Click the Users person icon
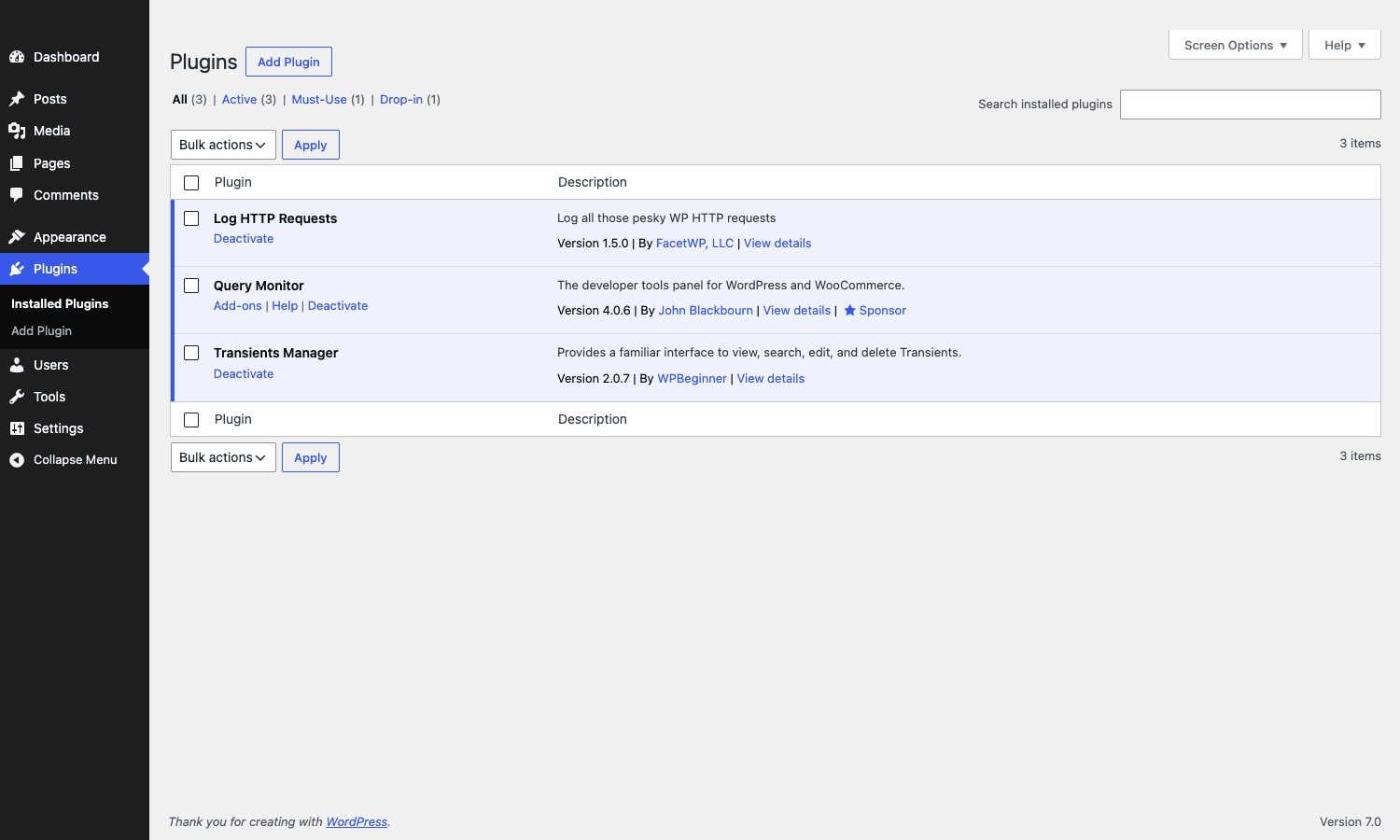The height and width of the screenshot is (840, 1400). tap(17, 365)
